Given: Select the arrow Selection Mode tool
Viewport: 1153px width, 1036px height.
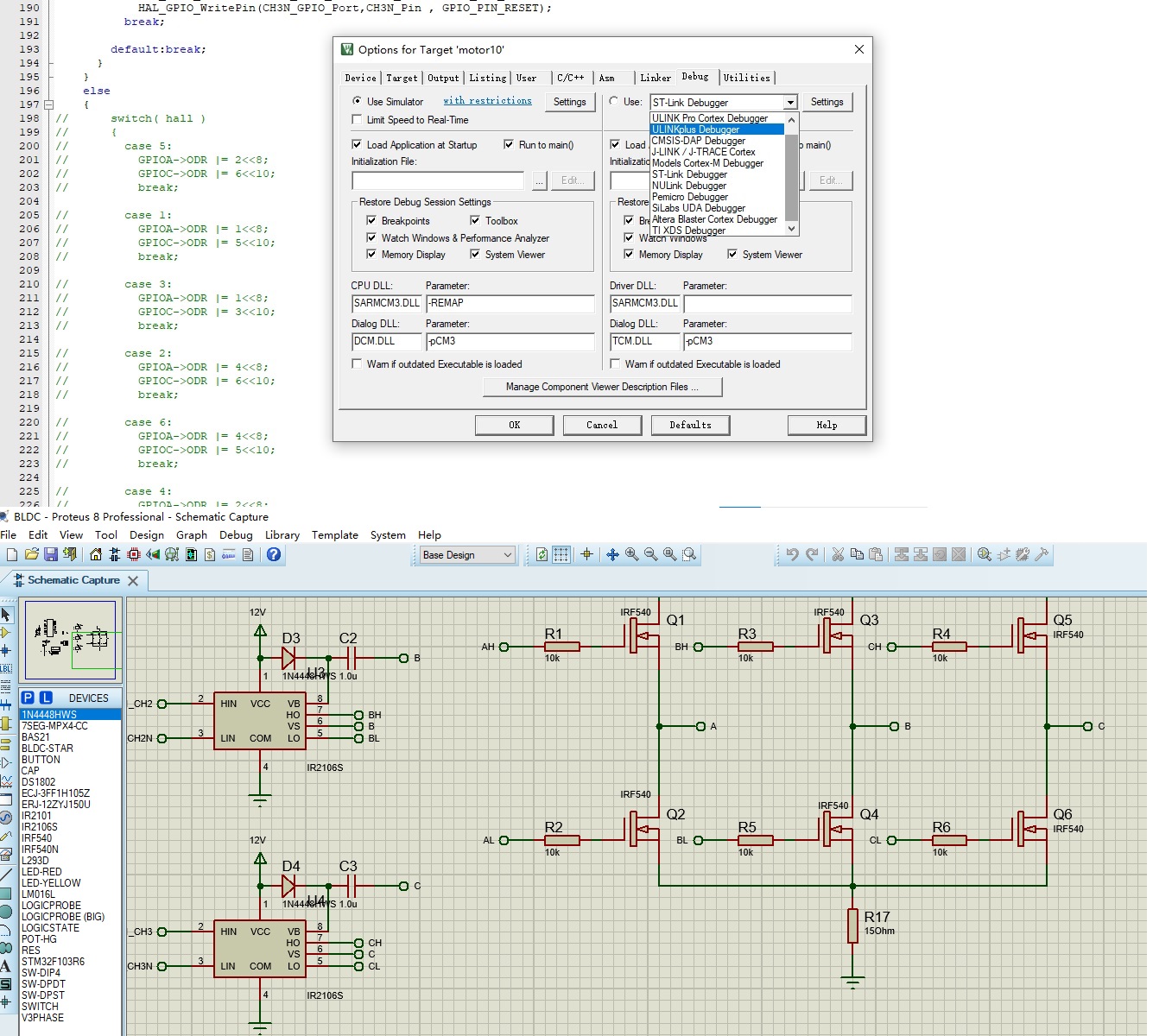Looking at the screenshot, I should click(6, 615).
